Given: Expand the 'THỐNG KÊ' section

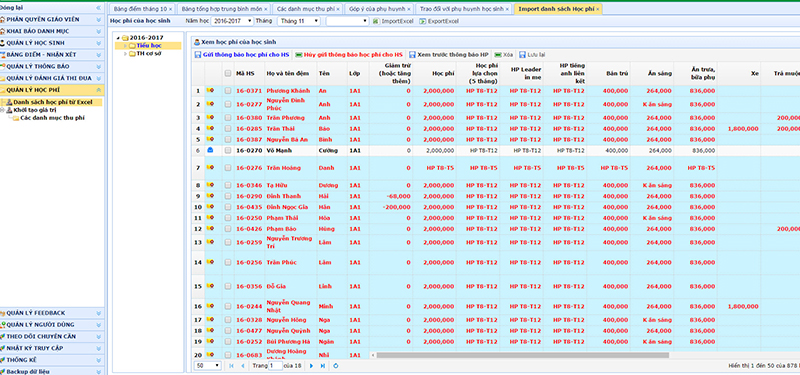Looking at the screenshot, I should [98, 360].
